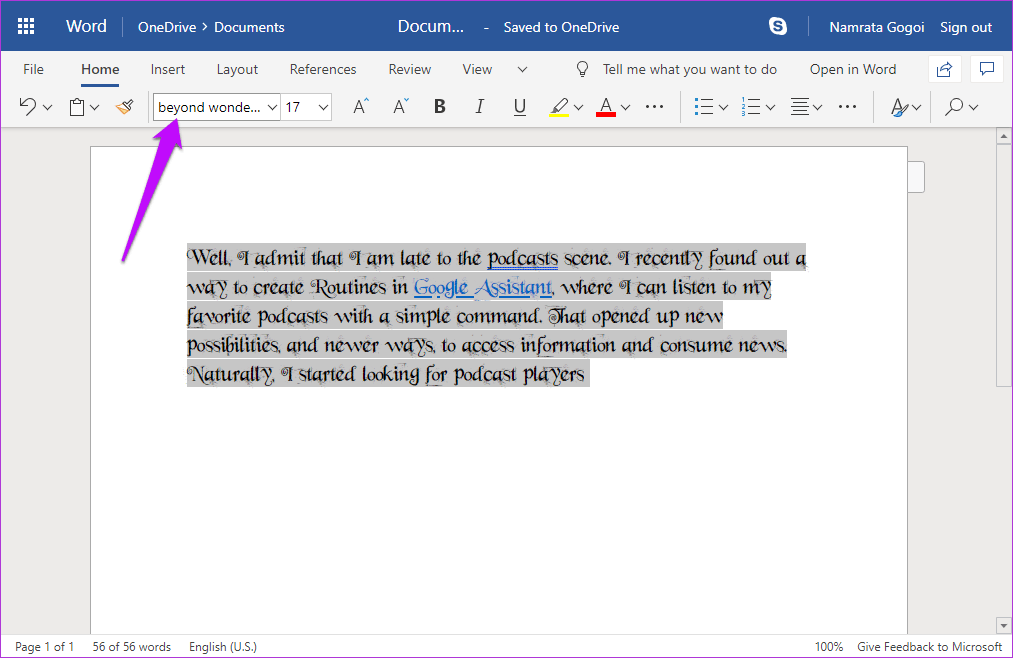Expand the bullet list style dropdown
The height and width of the screenshot is (658, 1013).
(724, 107)
